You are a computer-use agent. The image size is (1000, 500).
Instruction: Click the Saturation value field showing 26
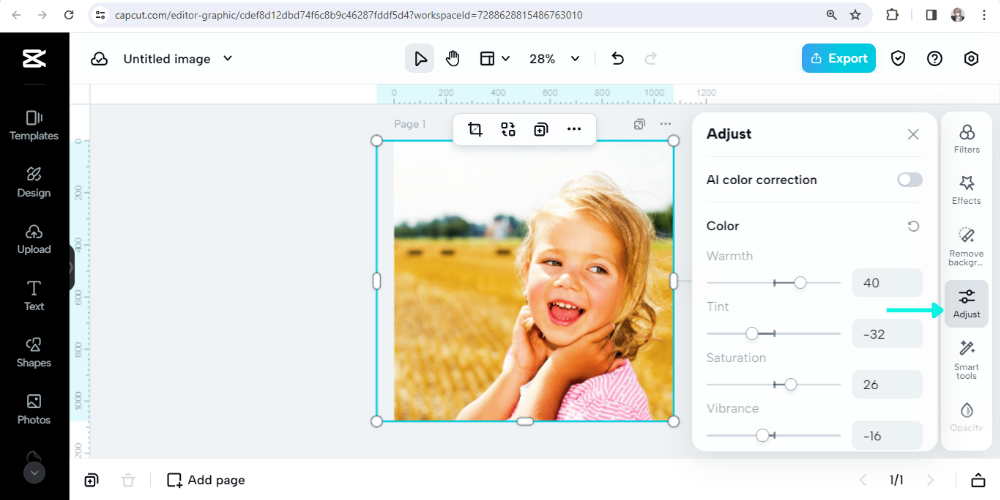tap(887, 385)
